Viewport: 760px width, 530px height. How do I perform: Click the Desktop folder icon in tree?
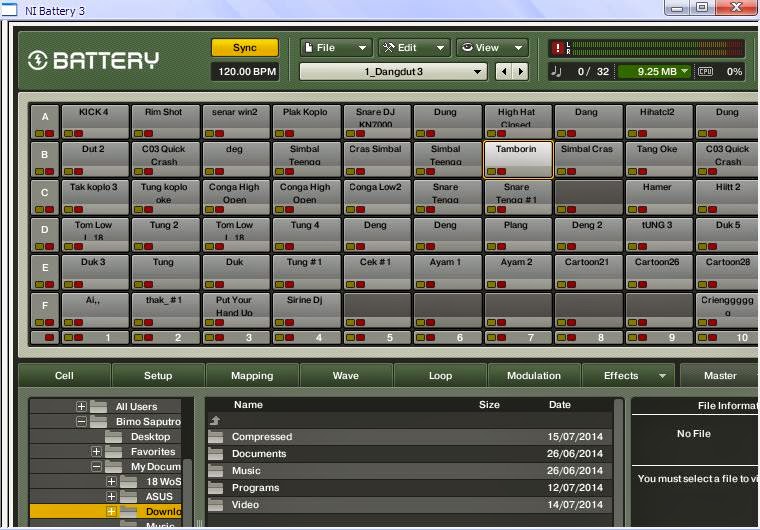(x=113, y=437)
